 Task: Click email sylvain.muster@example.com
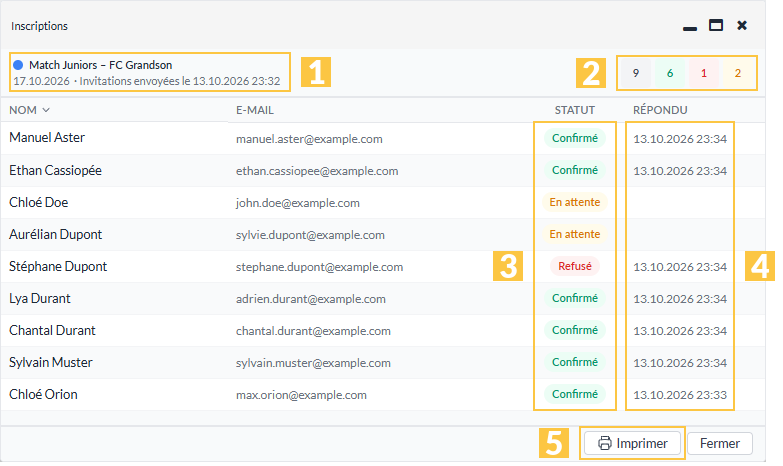pos(313,363)
